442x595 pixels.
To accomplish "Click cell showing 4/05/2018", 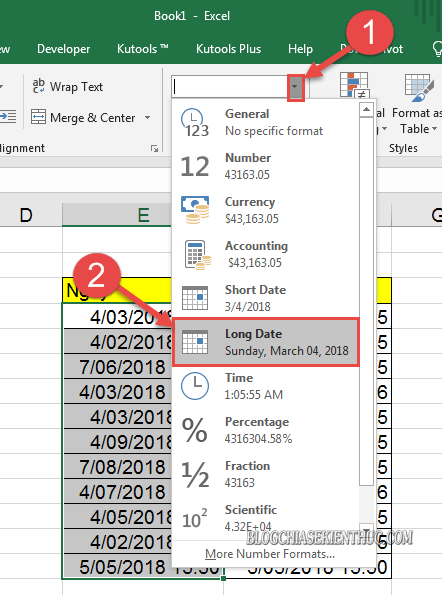I will (117, 517).
